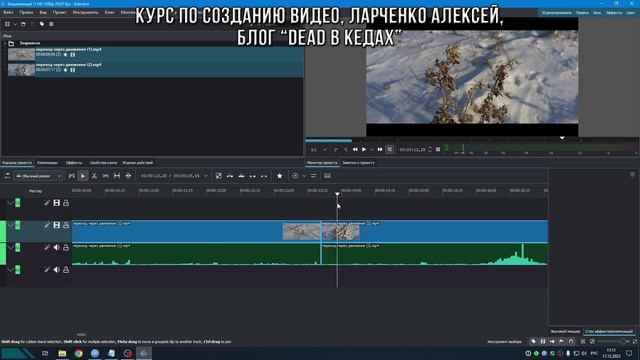Switch to Звук workspace layout

597,13
